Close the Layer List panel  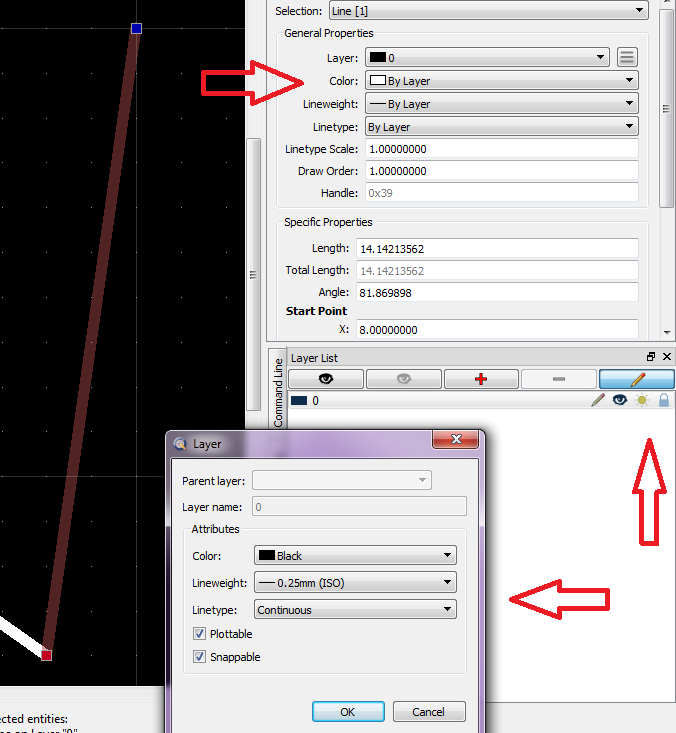tap(667, 357)
